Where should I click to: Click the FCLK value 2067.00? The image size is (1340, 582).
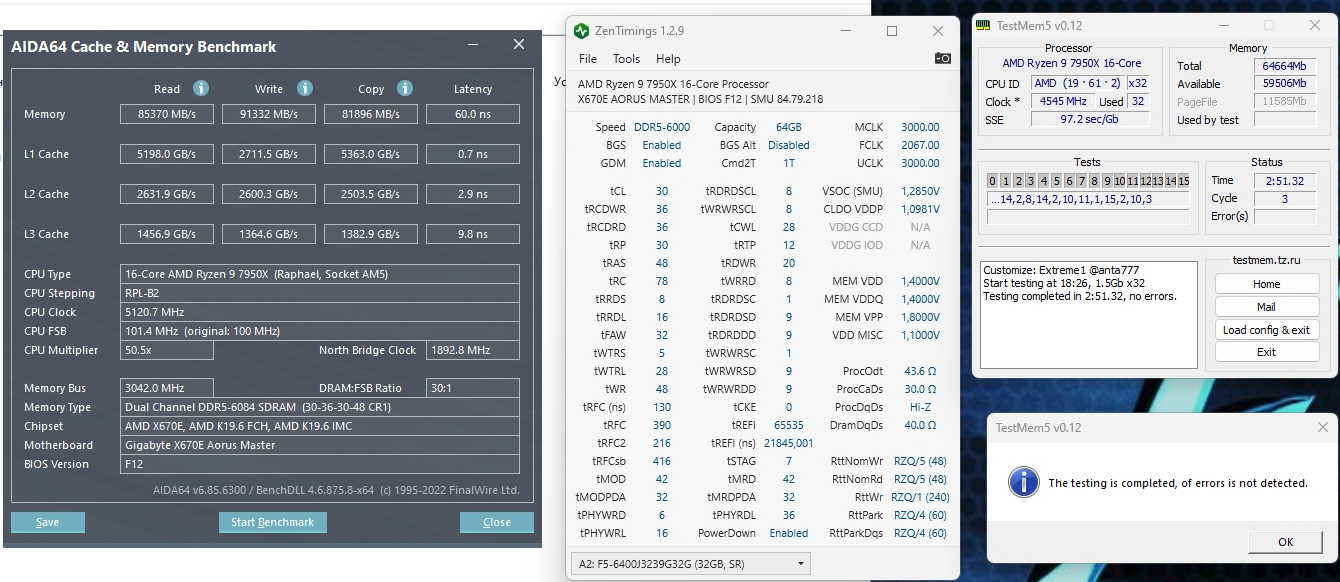point(920,145)
